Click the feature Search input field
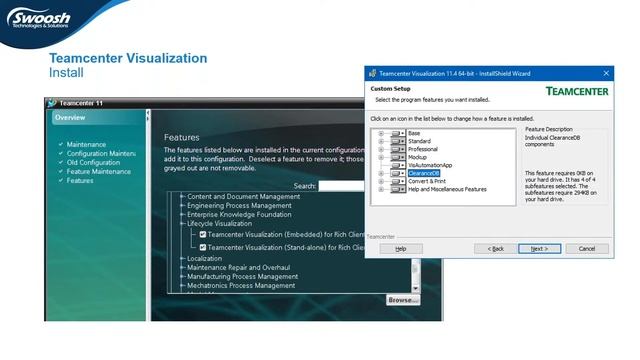 pos(341,186)
